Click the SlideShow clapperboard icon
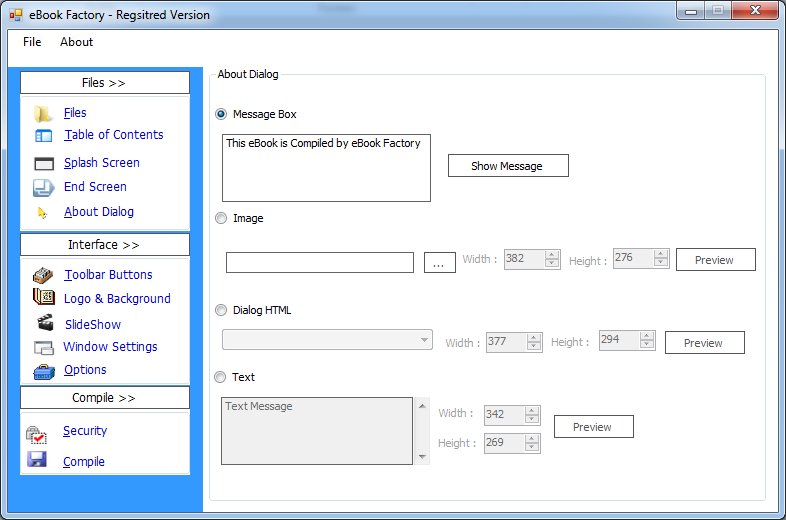 pyautogui.click(x=45, y=322)
